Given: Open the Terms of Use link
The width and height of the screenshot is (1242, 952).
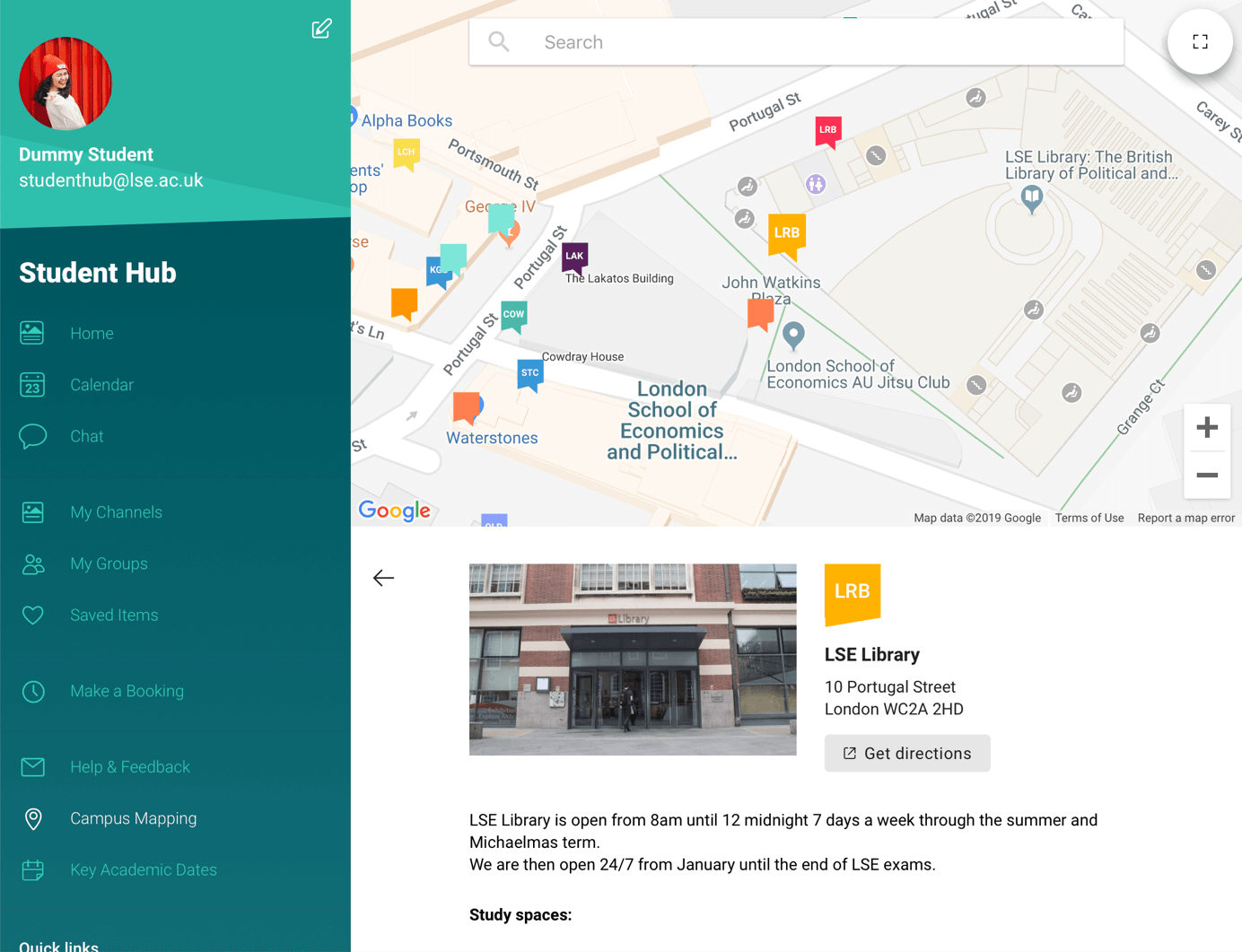Looking at the screenshot, I should 1089,518.
